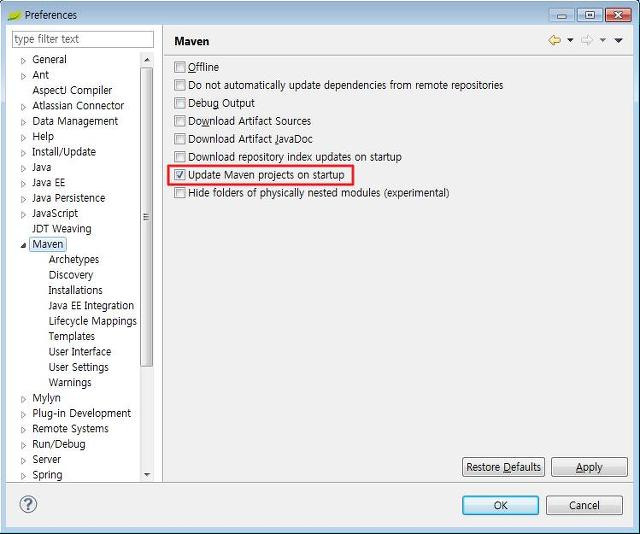Expand the Atlassian Connector node
Image resolution: width=640 pixels, height=534 pixels.
(x=23, y=107)
